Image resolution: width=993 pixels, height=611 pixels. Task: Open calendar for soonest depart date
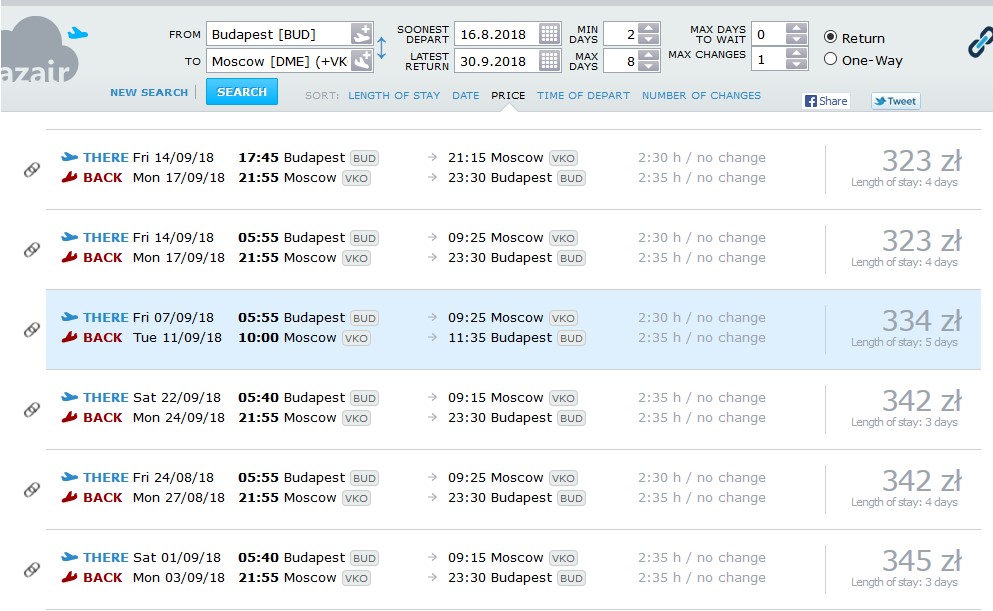click(549, 34)
